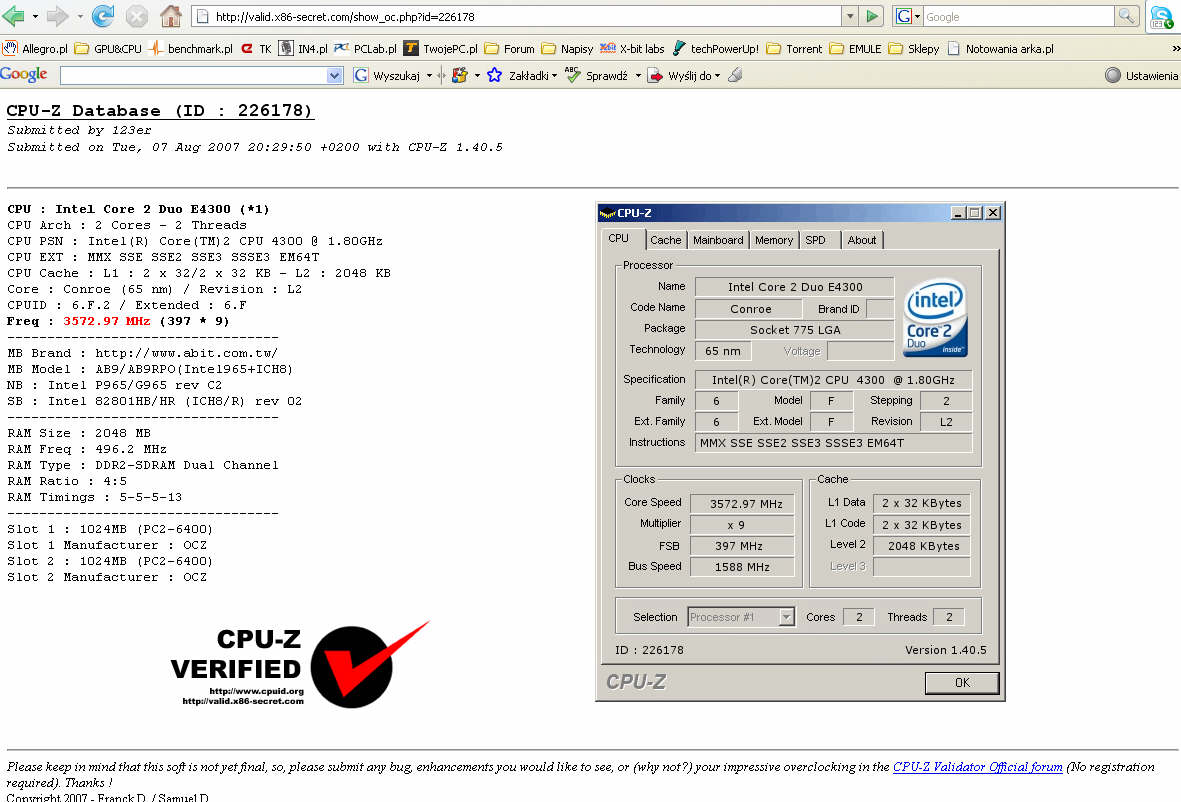Viewport: 1181px width, 802px height.
Task: Click the browser Google search box
Action: pyautogui.click(x=1018, y=16)
